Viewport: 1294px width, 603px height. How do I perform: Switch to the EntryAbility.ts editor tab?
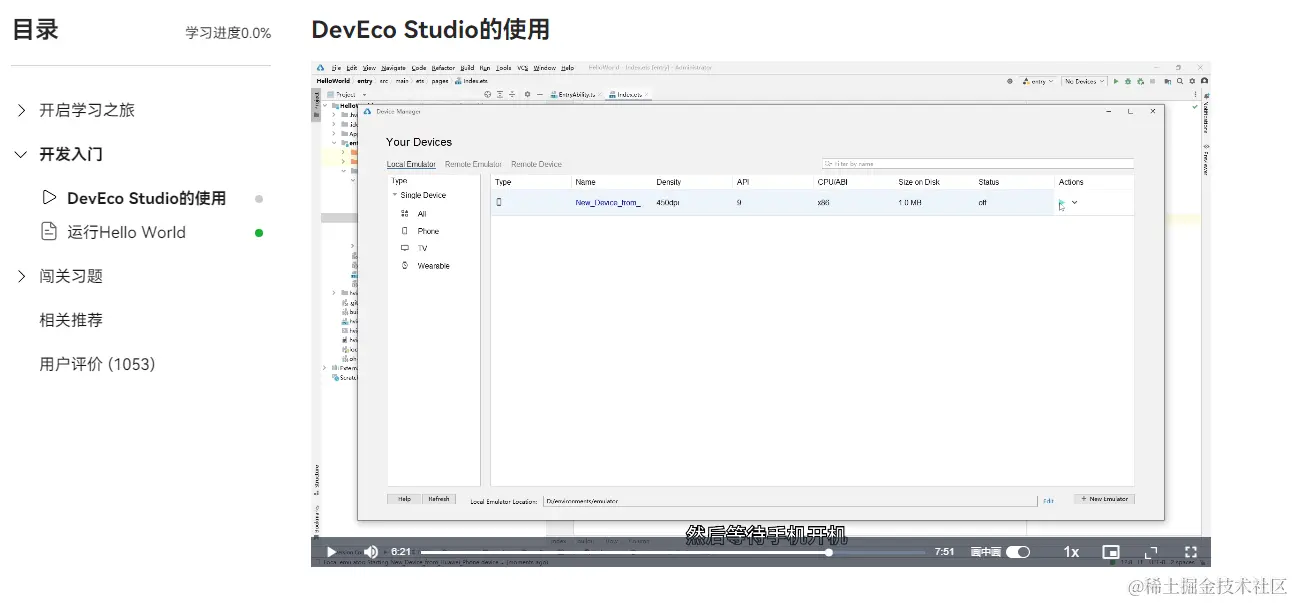tap(575, 94)
